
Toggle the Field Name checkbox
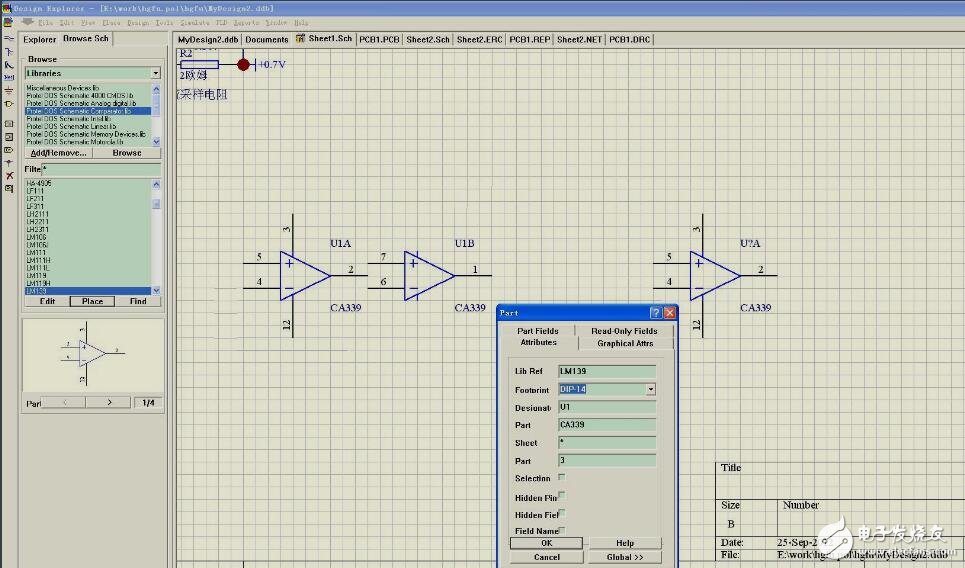562,531
